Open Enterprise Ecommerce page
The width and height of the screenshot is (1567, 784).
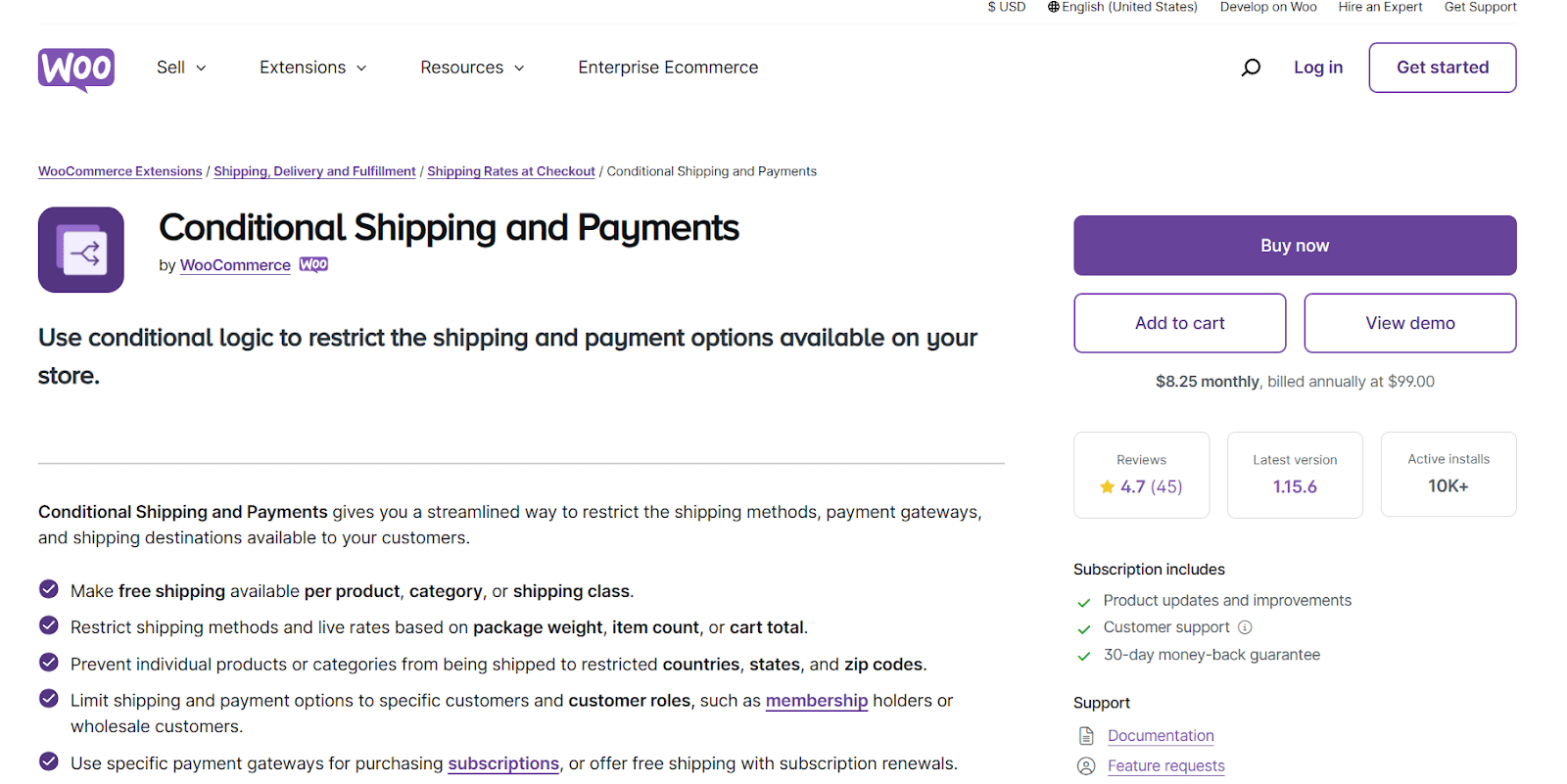click(x=668, y=68)
